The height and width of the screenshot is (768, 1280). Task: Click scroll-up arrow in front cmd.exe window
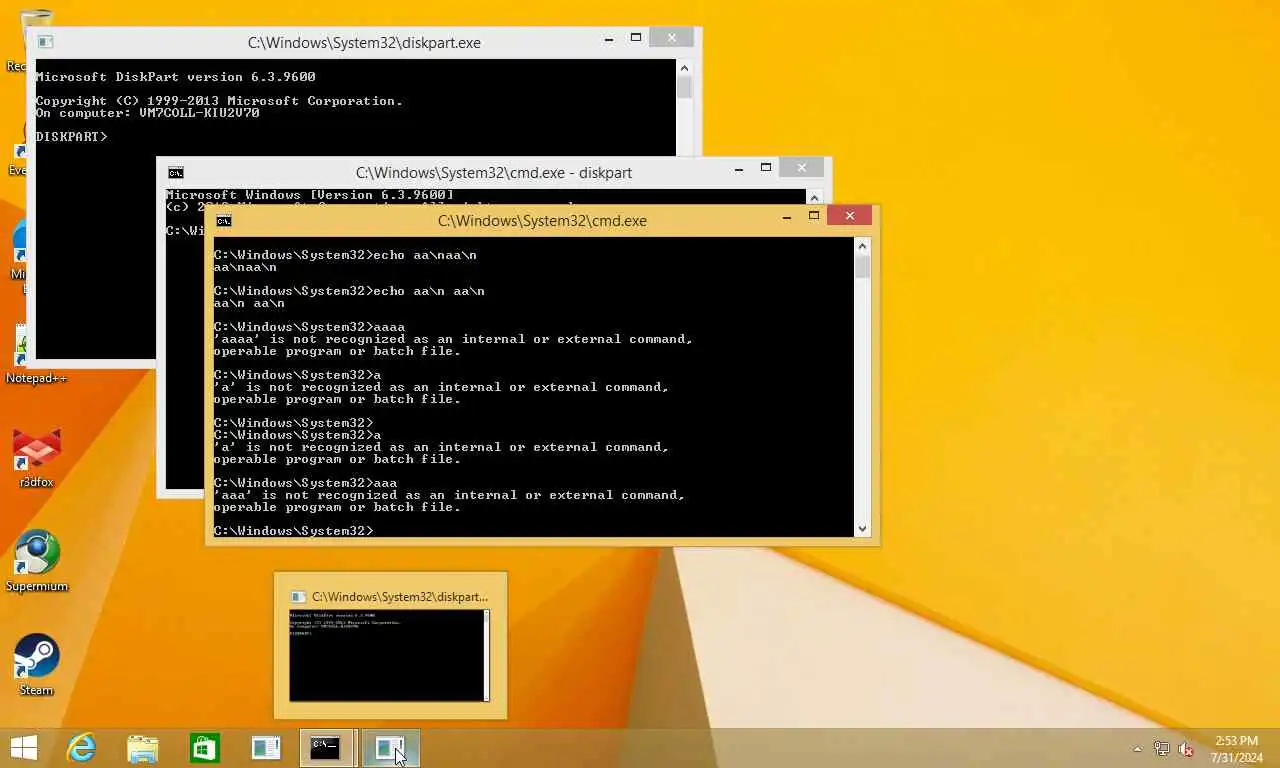[863, 245]
